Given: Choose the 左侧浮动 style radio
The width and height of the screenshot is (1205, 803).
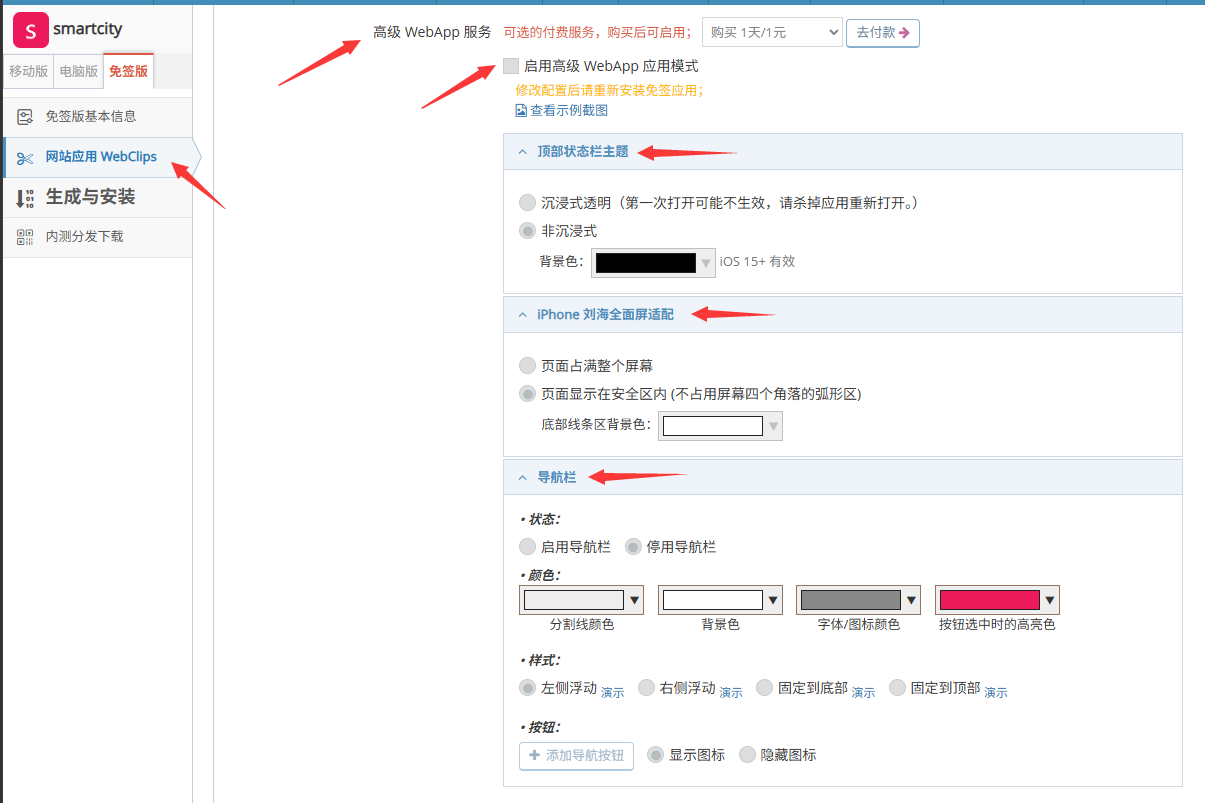Looking at the screenshot, I should [x=527, y=688].
